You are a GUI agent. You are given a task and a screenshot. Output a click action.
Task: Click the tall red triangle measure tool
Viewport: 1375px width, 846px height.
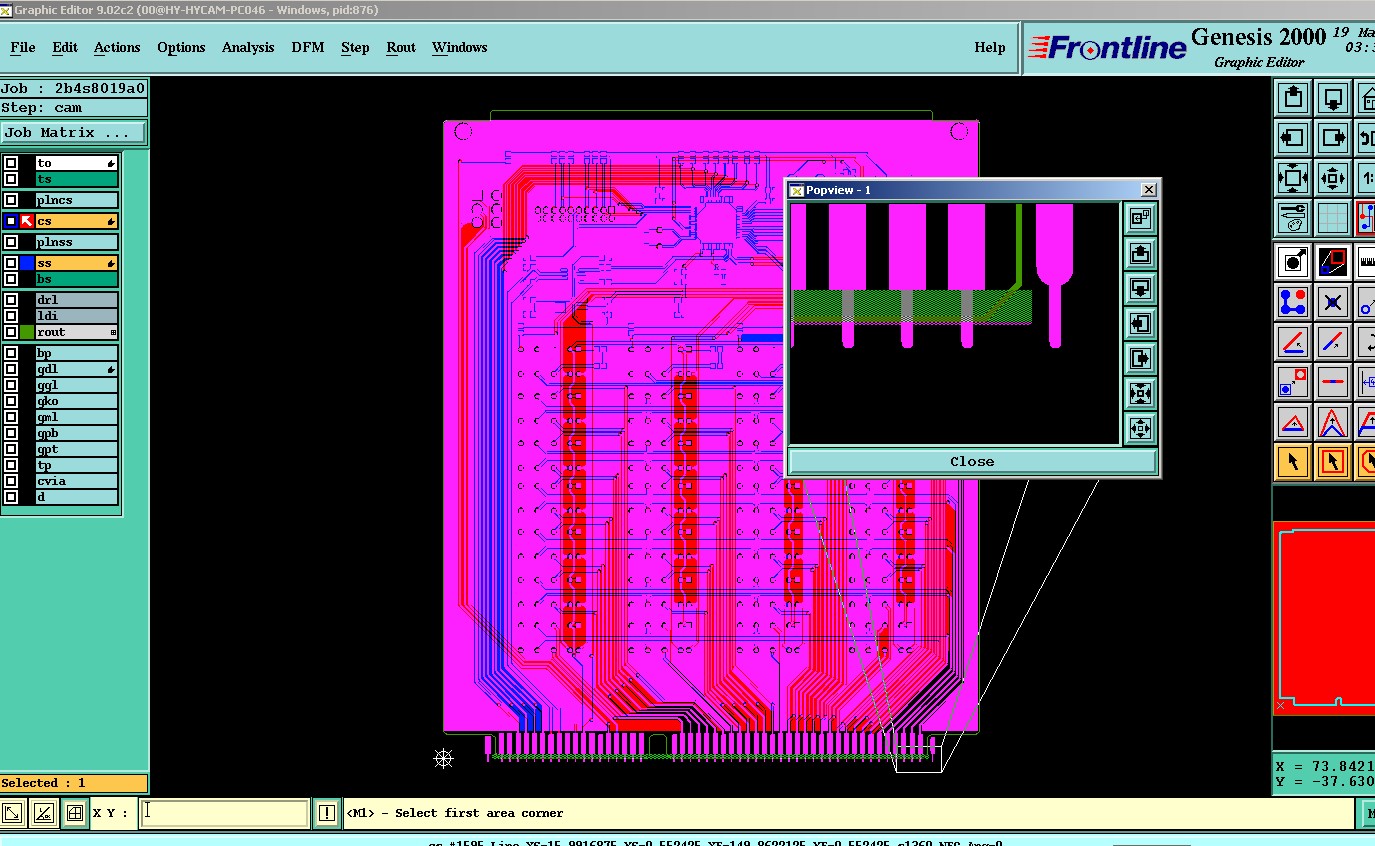(1333, 422)
